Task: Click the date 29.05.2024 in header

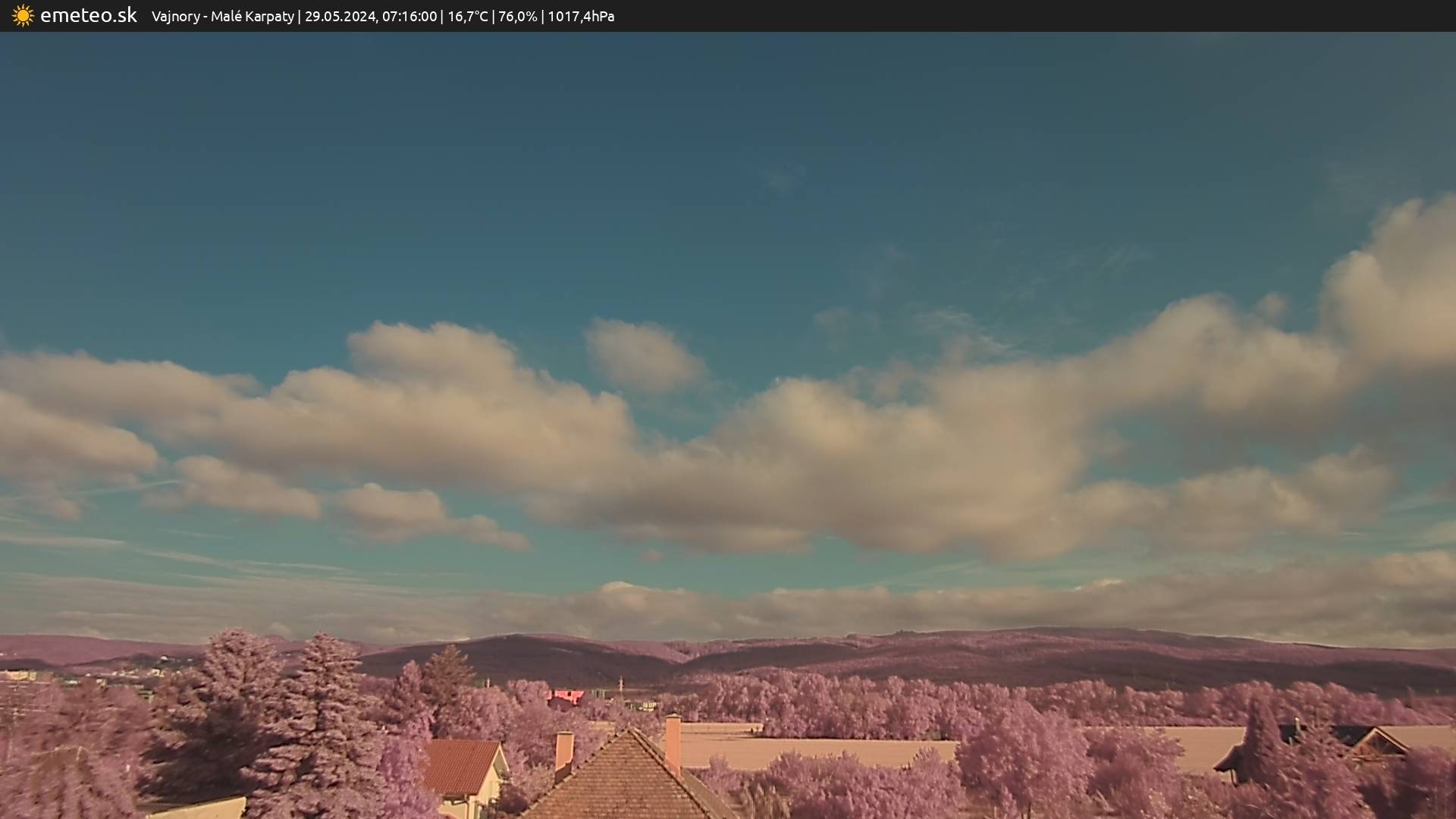Action: pyautogui.click(x=340, y=17)
